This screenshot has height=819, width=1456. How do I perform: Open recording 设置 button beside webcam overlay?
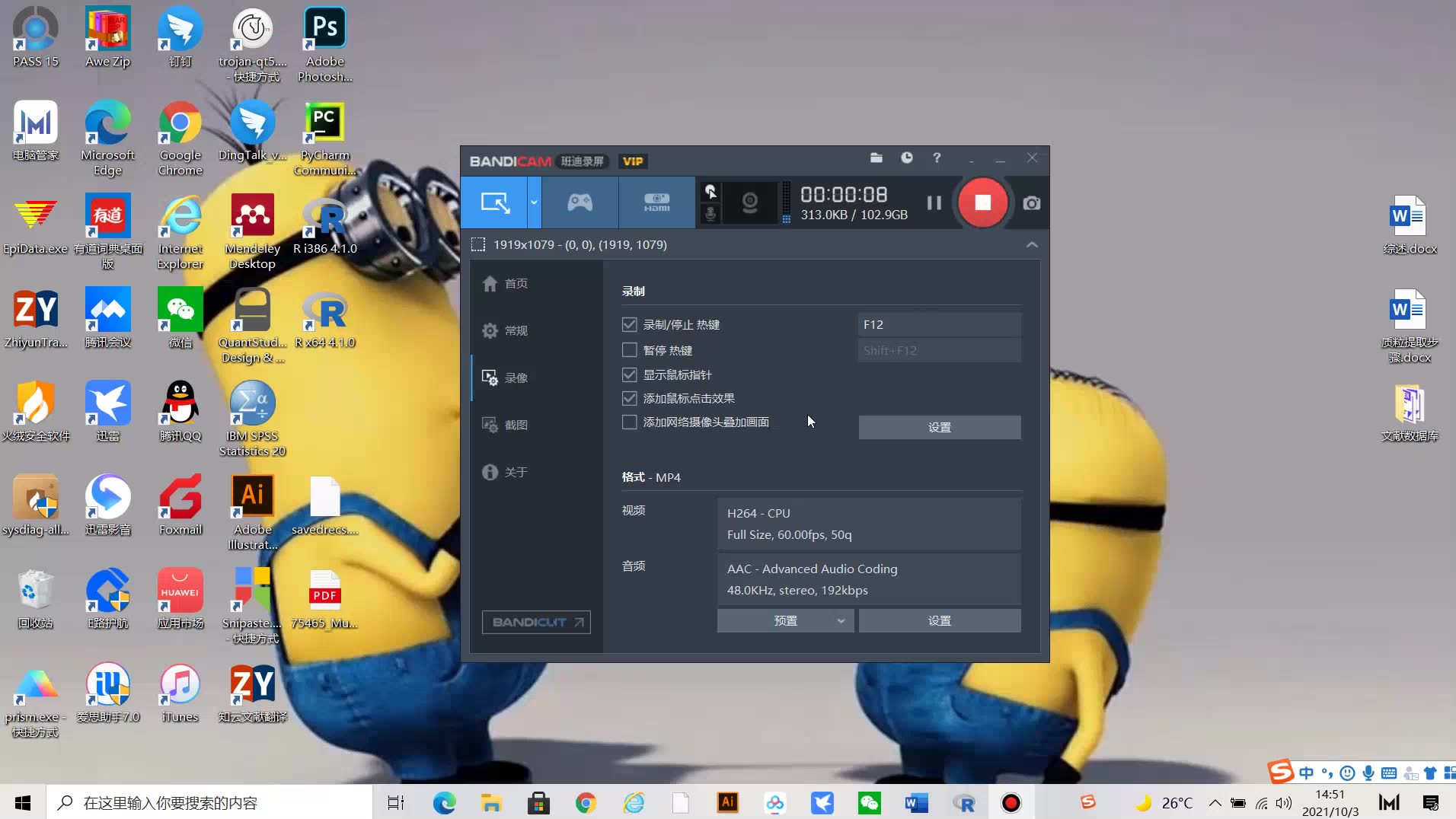point(940,427)
